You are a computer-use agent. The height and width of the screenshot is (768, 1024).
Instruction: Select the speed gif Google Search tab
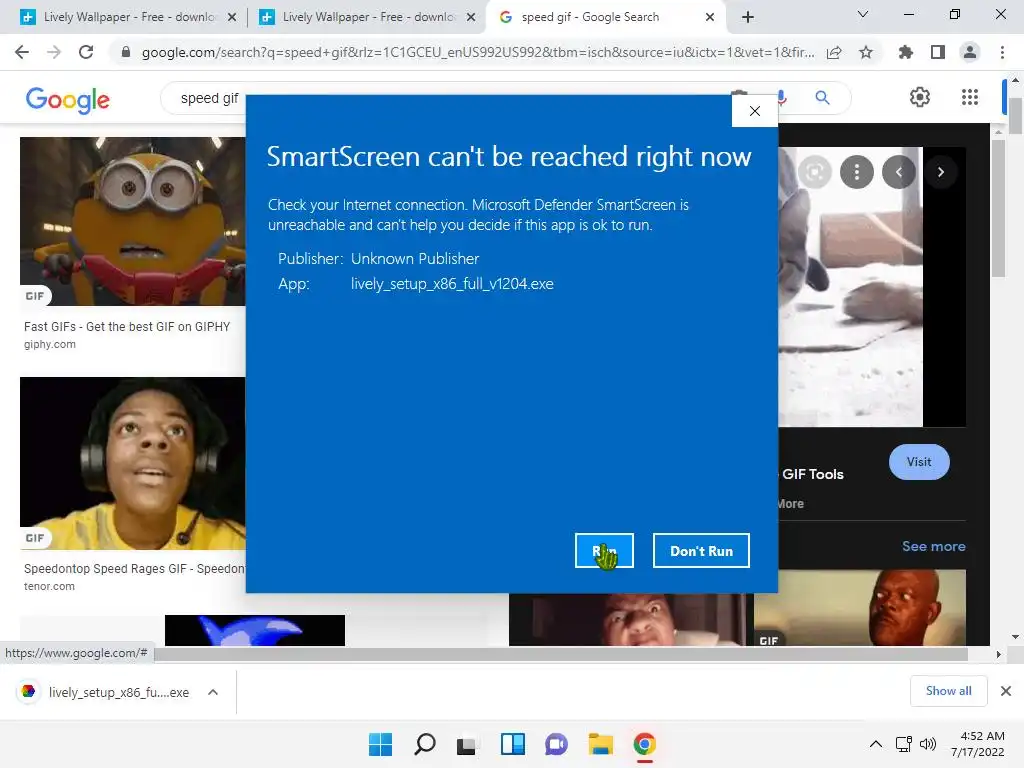click(590, 17)
